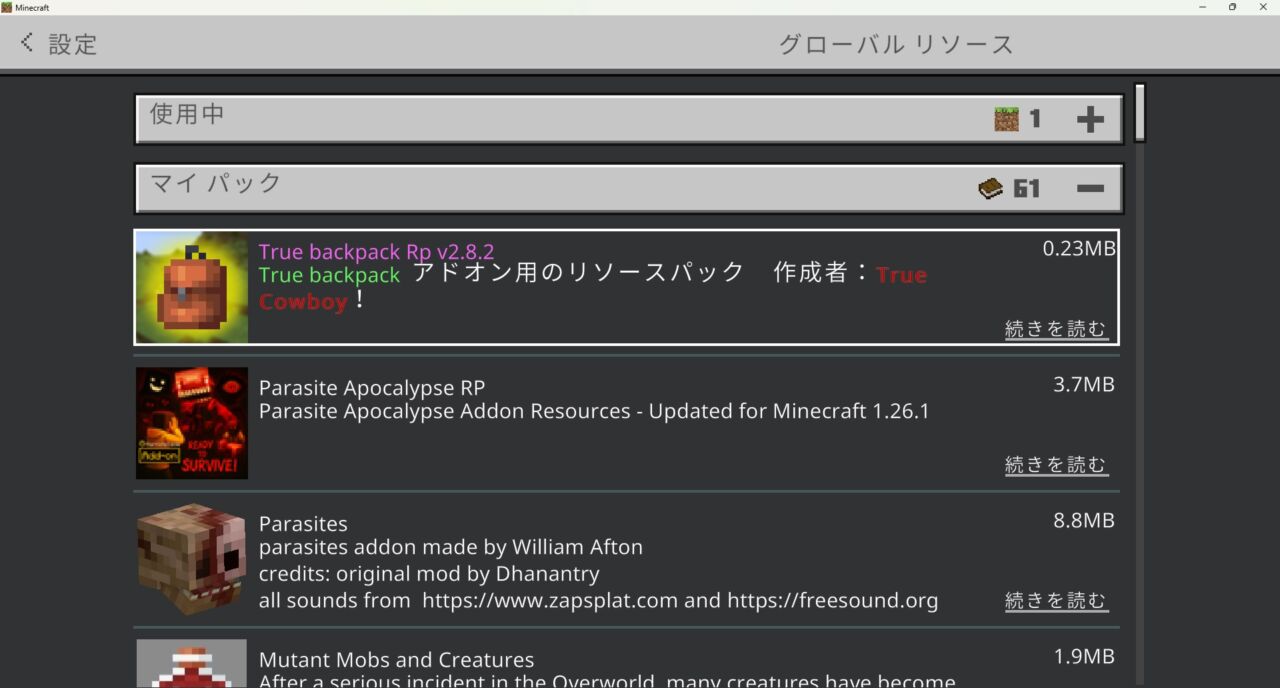The width and height of the screenshot is (1280, 688).
Task: Open 続きを読む for True backpack Rp
Action: pyautogui.click(x=1056, y=329)
